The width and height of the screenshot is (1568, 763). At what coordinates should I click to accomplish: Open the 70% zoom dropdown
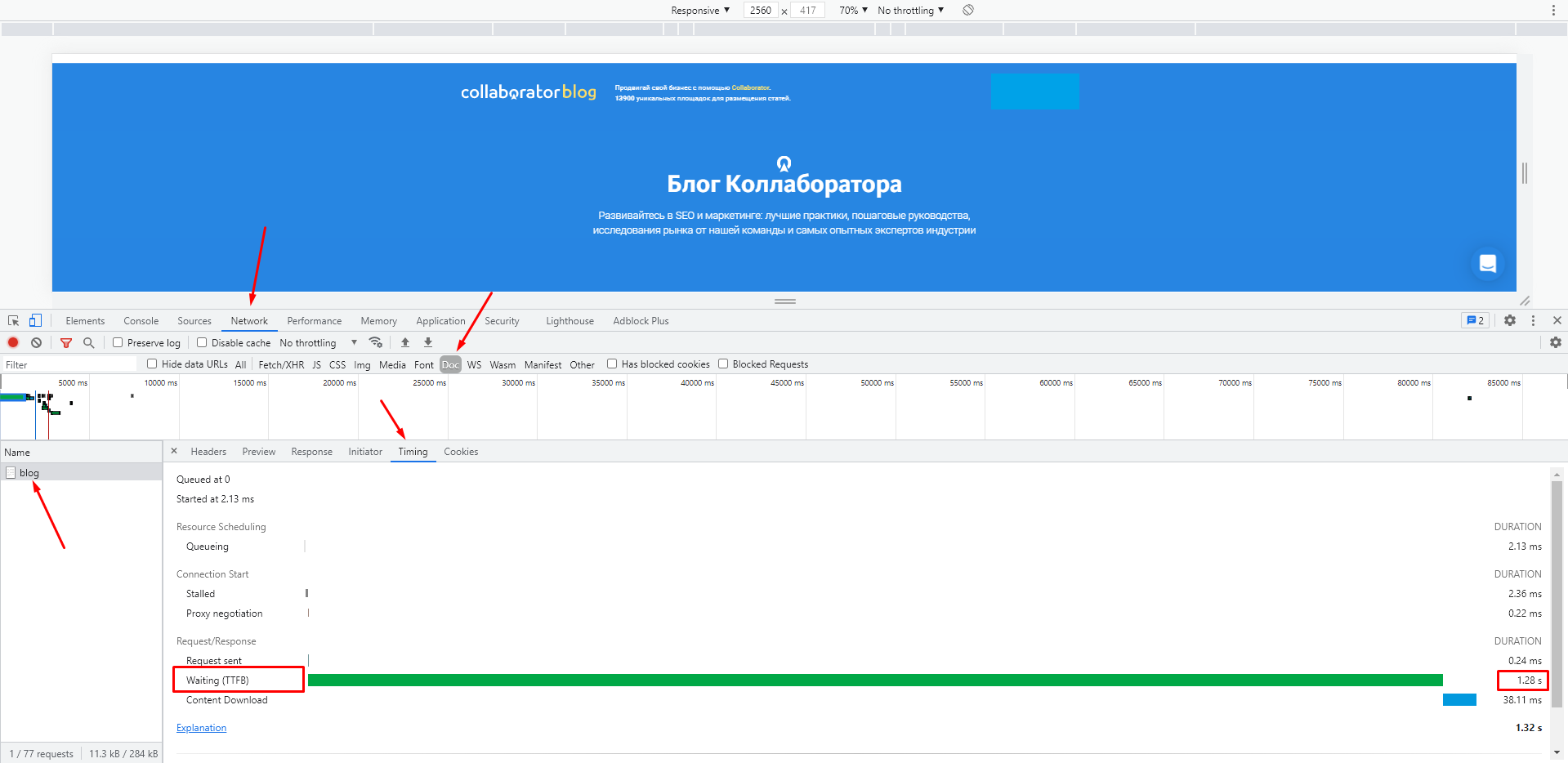click(853, 11)
